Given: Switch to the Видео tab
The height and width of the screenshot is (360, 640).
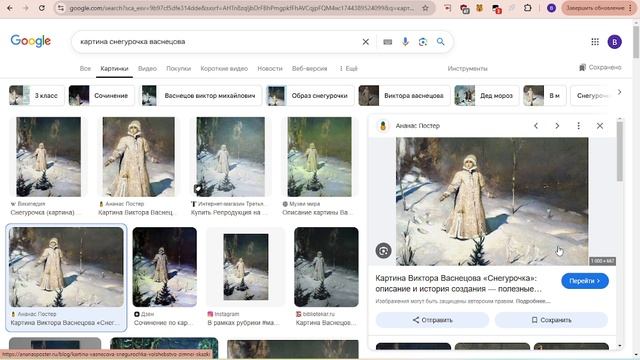Looking at the screenshot, I should (x=147, y=69).
